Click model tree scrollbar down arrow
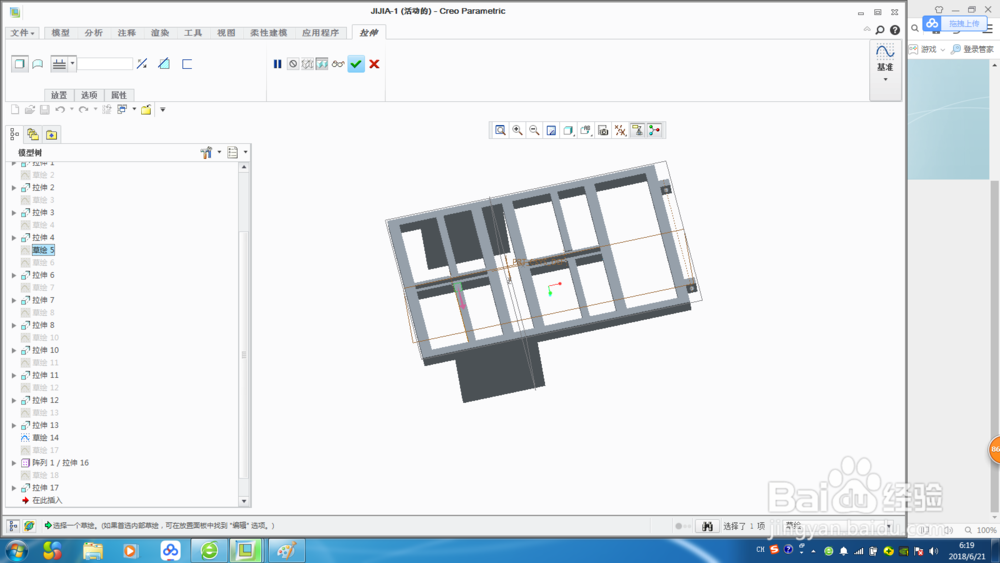The image size is (1000, 563). point(244,501)
